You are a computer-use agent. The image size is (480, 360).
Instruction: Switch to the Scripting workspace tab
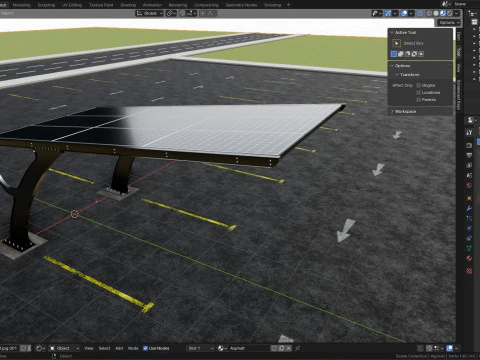pyautogui.click(x=272, y=5)
